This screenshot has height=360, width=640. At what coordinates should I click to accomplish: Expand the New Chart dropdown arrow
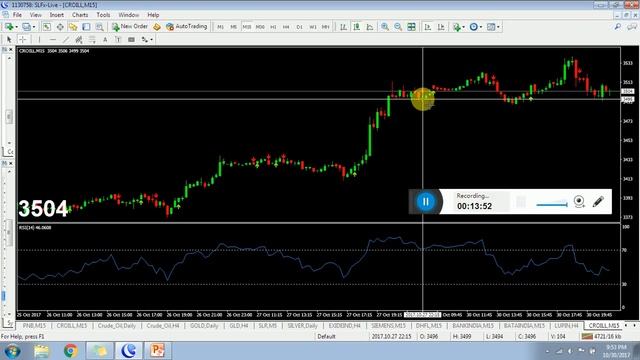point(16,27)
